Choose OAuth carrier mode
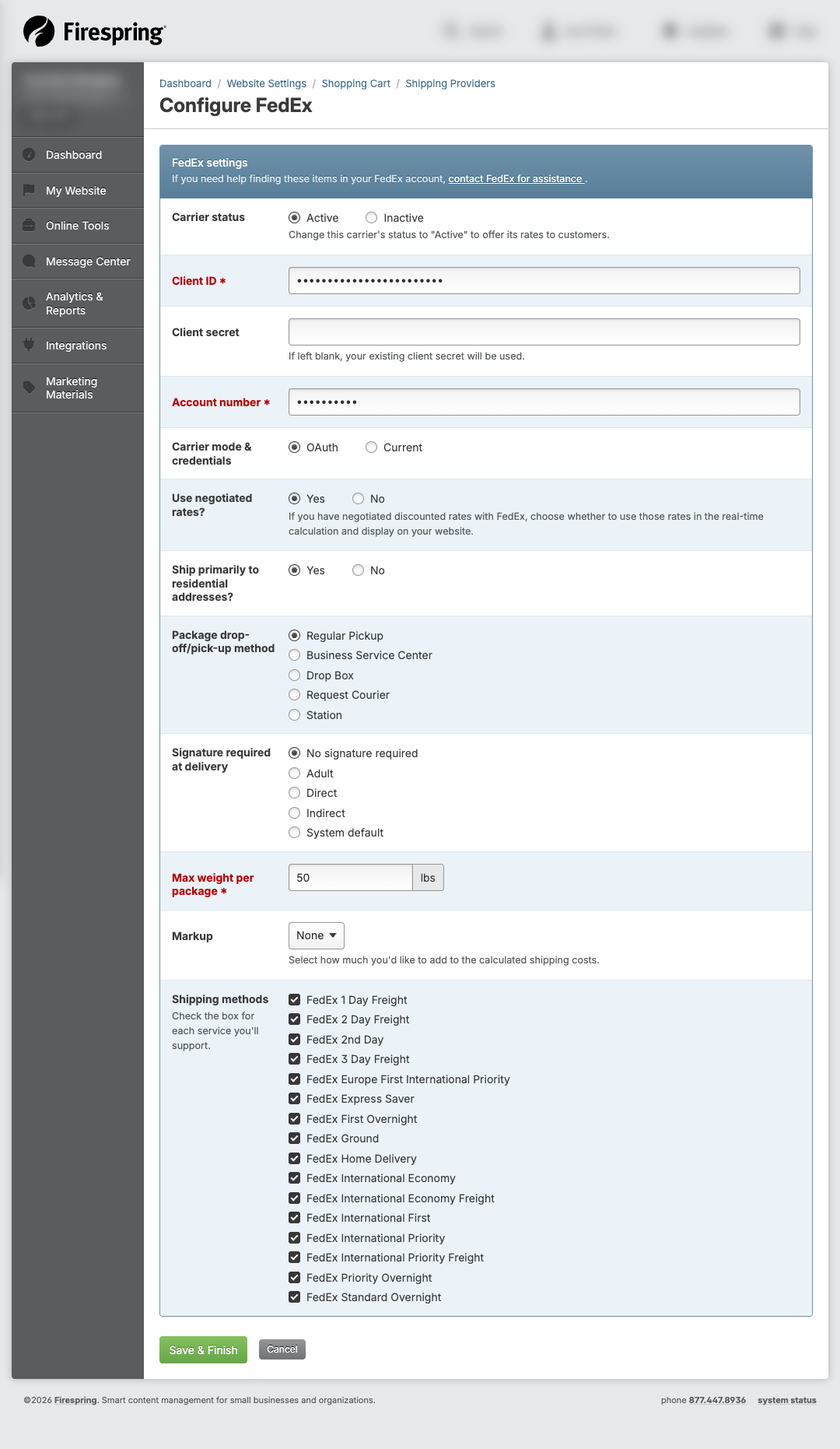Image resolution: width=840 pixels, height=1449 pixels. tap(294, 447)
